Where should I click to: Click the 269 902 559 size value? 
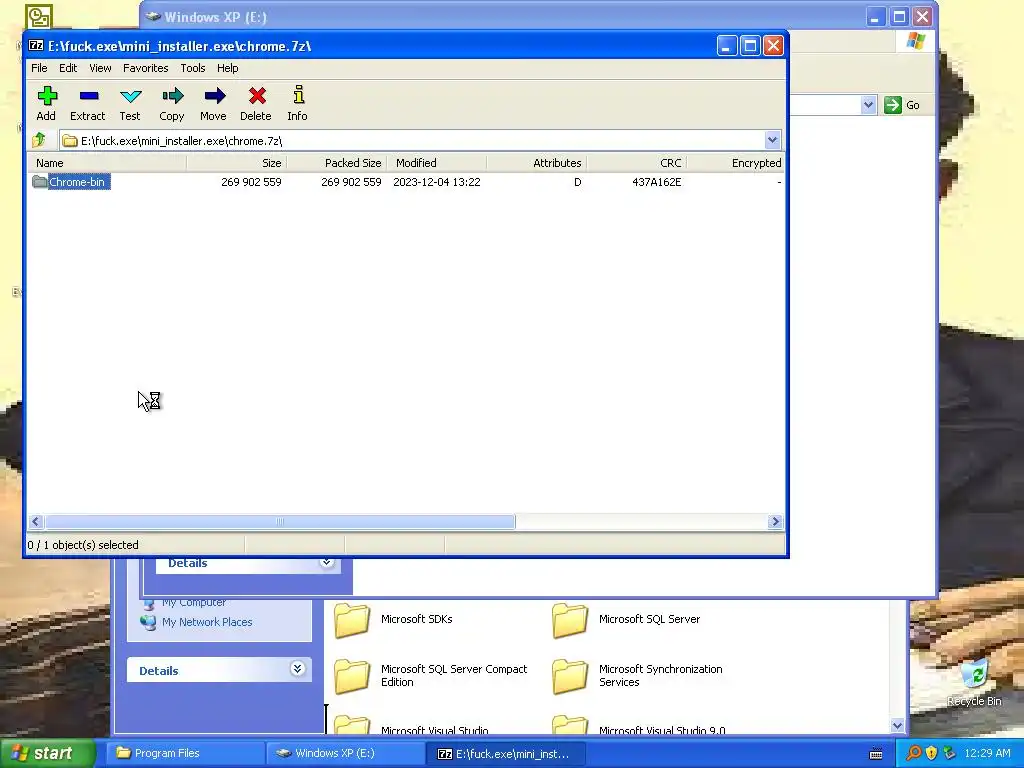(x=251, y=182)
